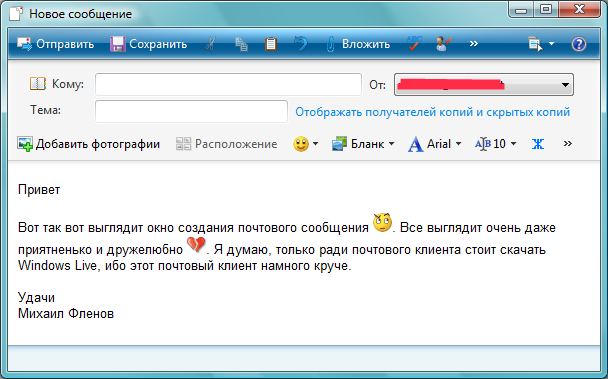Click the word Удачи in message
Image resolution: width=608 pixels, height=379 pixels.
(x=36, y=298)
